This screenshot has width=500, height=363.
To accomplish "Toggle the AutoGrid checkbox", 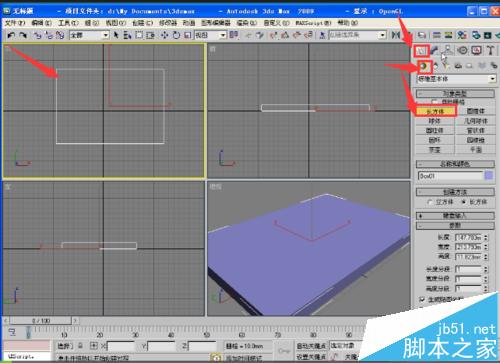I will 434,101.
